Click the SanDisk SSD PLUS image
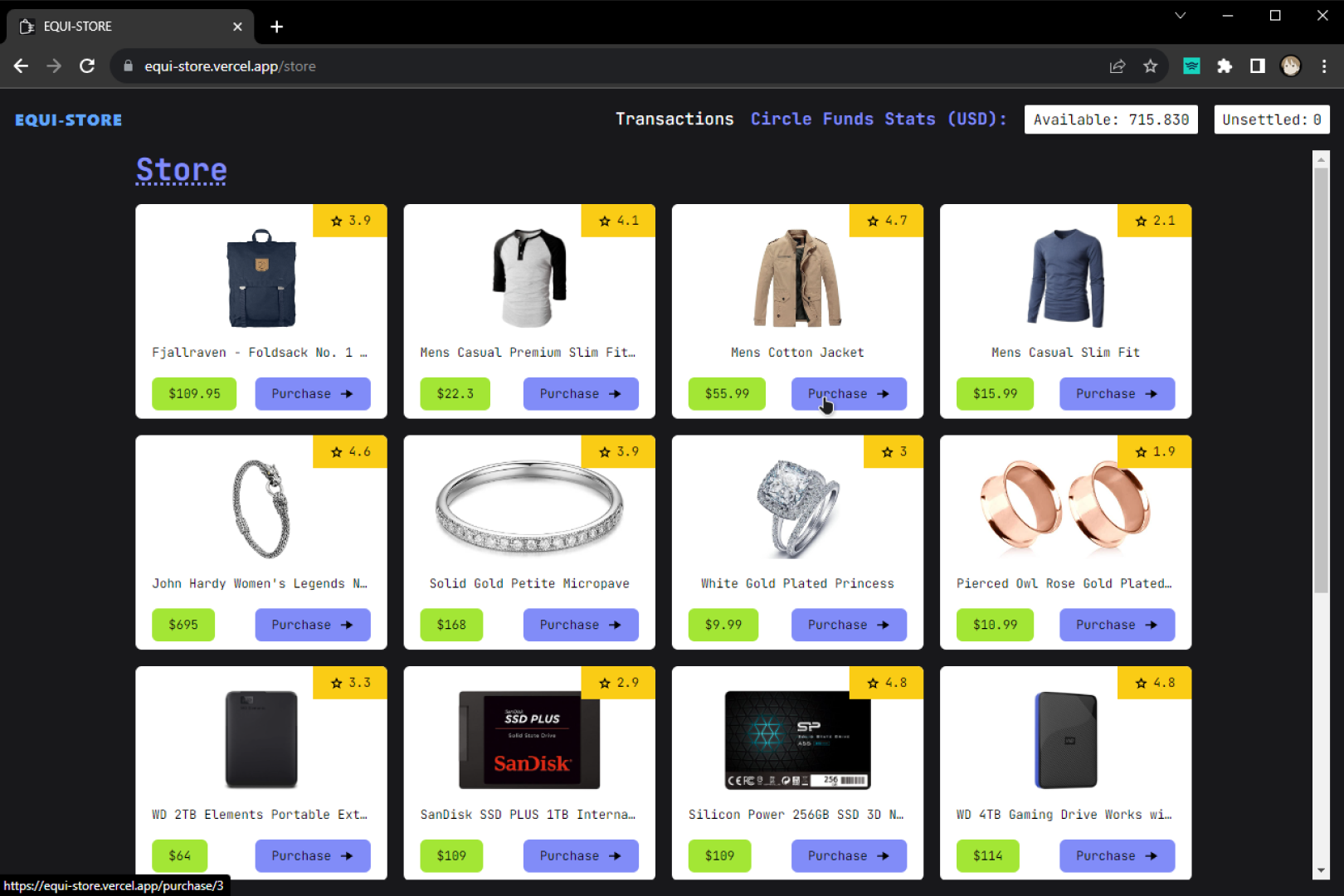The height and width of the screenshot is (896, 1344). pos(529,740)
